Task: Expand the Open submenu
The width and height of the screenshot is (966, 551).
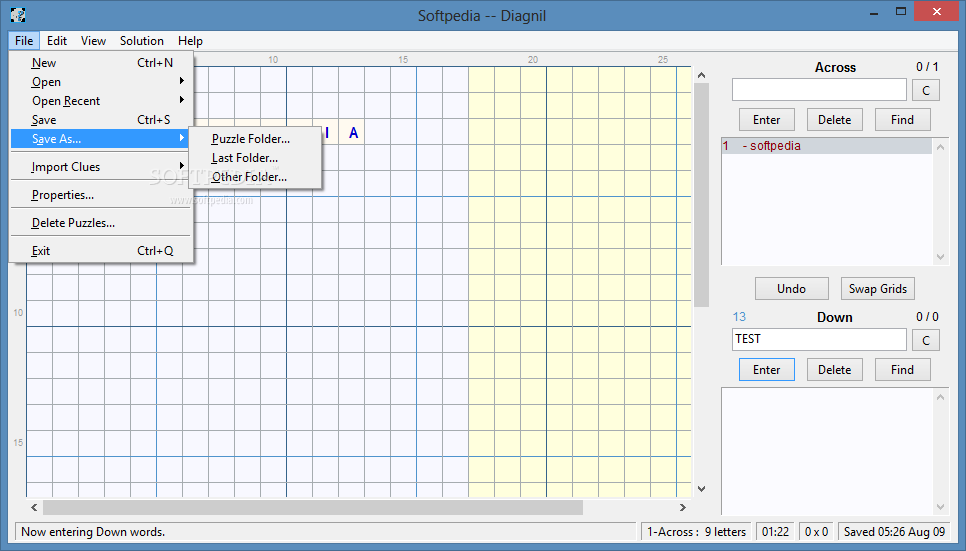Action: (x=102, y=82)
